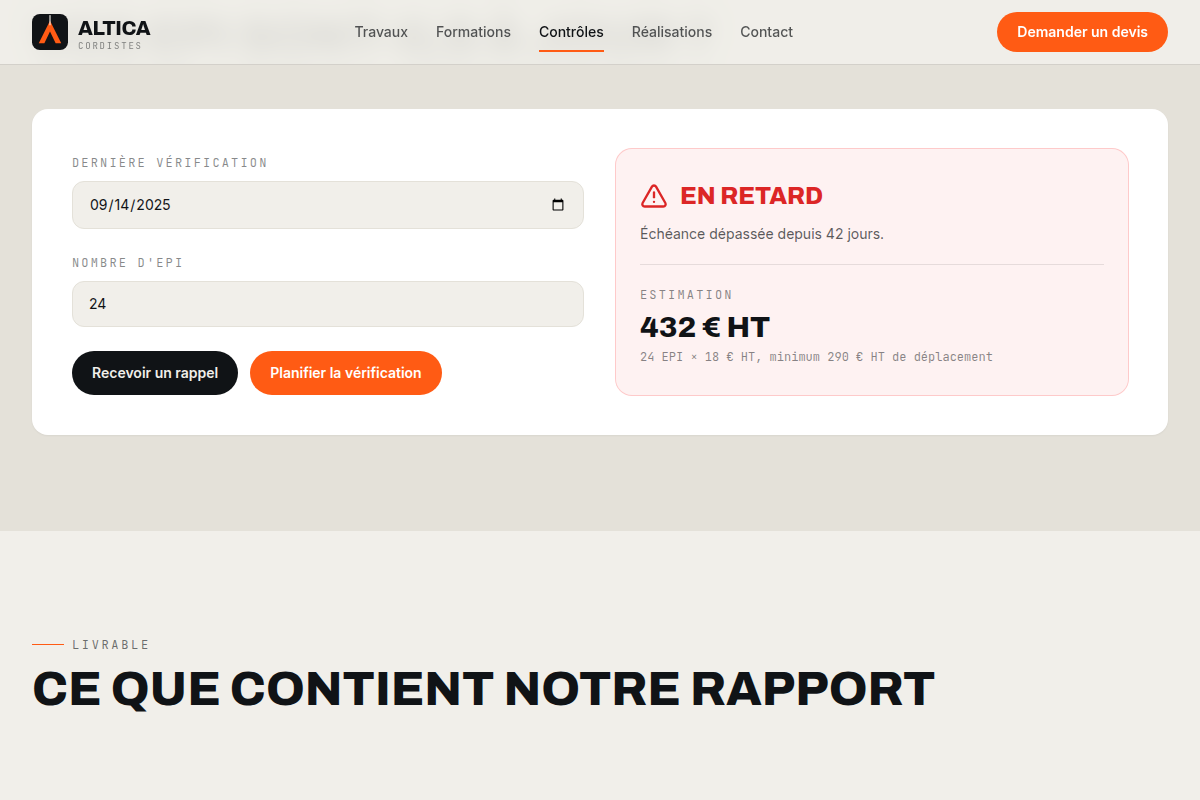This screenshot has height=800, width=1200.
Task: Click the Altica logo icon
Action: (50, 32)
